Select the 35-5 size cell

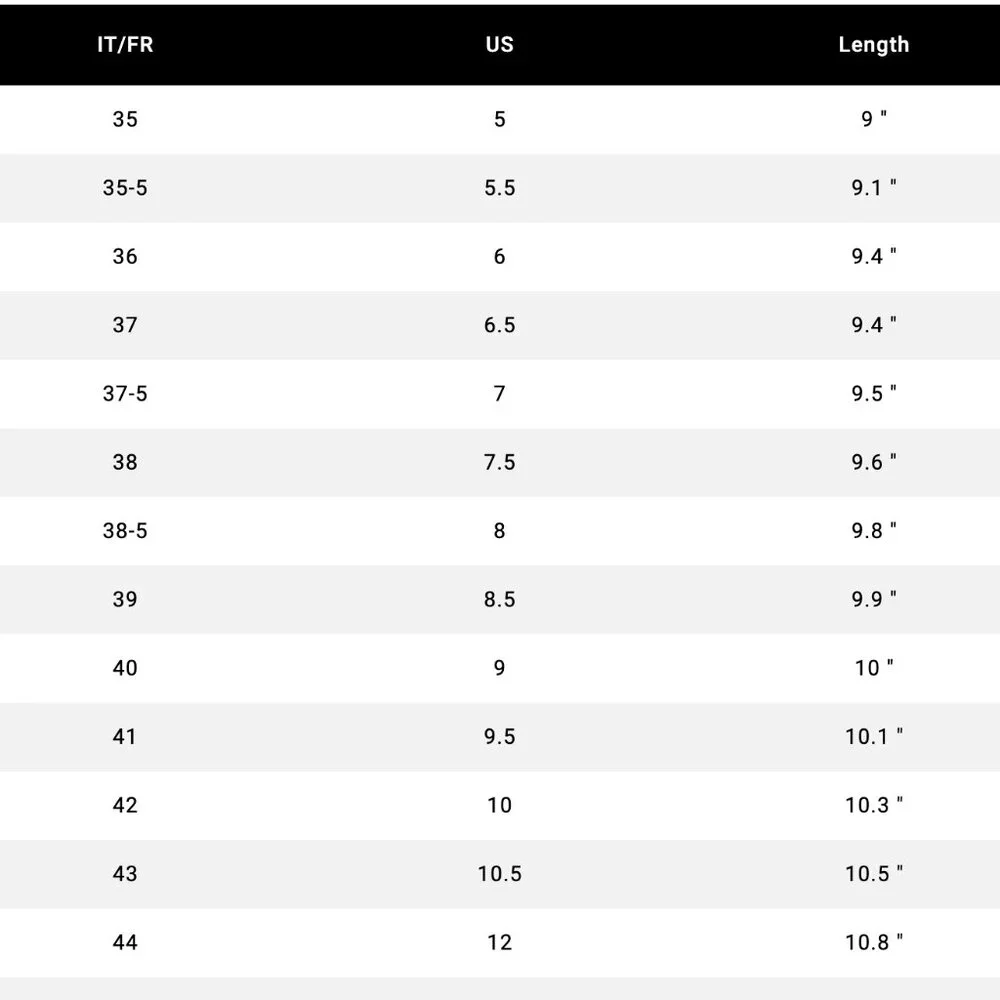[x=125, y=188]
